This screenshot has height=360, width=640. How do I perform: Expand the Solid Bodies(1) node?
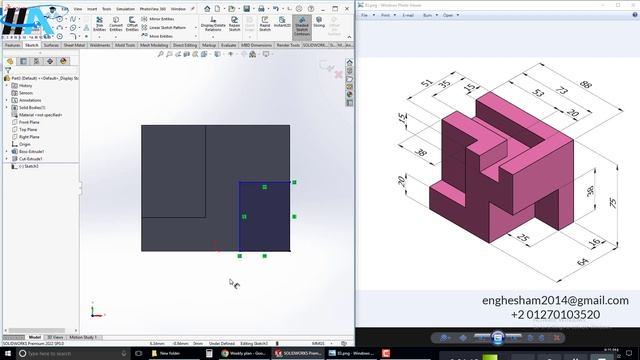7,108
